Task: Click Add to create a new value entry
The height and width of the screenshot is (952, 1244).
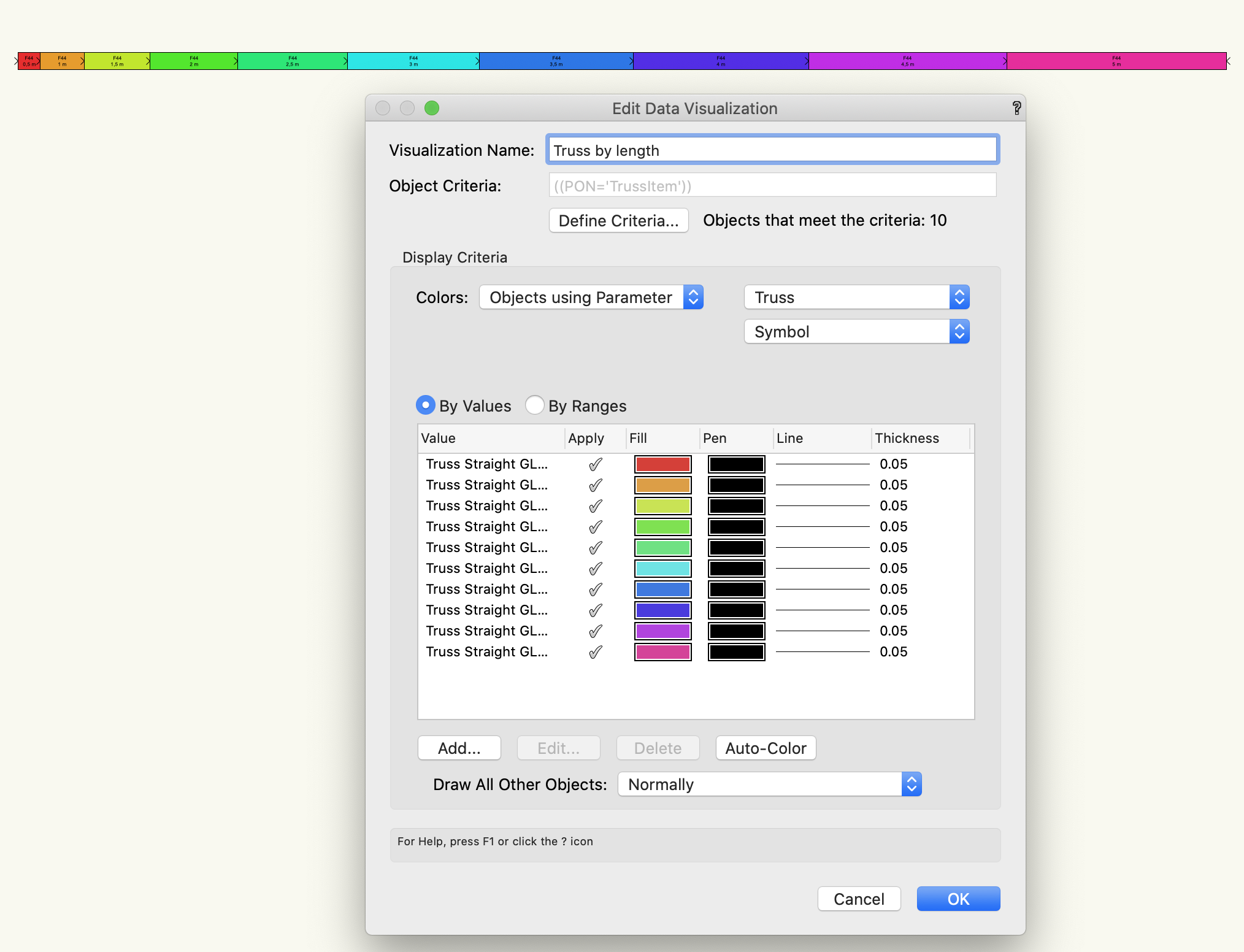Action: (459, 748)
